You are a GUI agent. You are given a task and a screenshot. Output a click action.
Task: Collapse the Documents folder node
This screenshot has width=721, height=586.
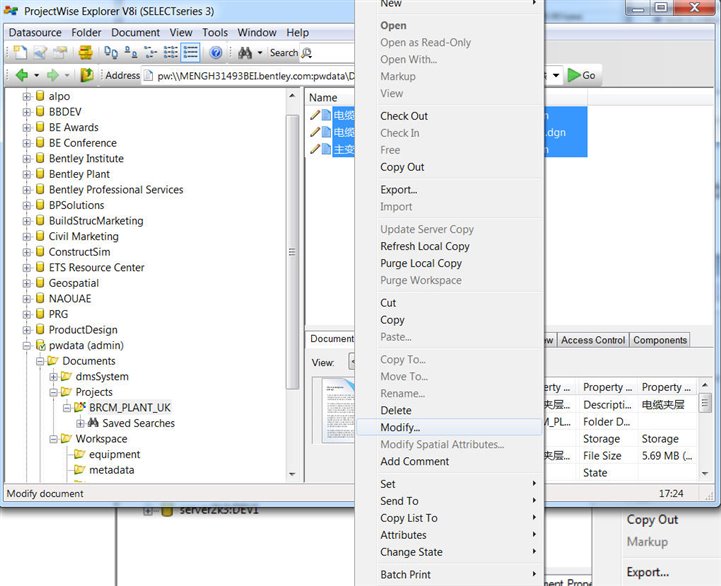(x=40, y=361)
